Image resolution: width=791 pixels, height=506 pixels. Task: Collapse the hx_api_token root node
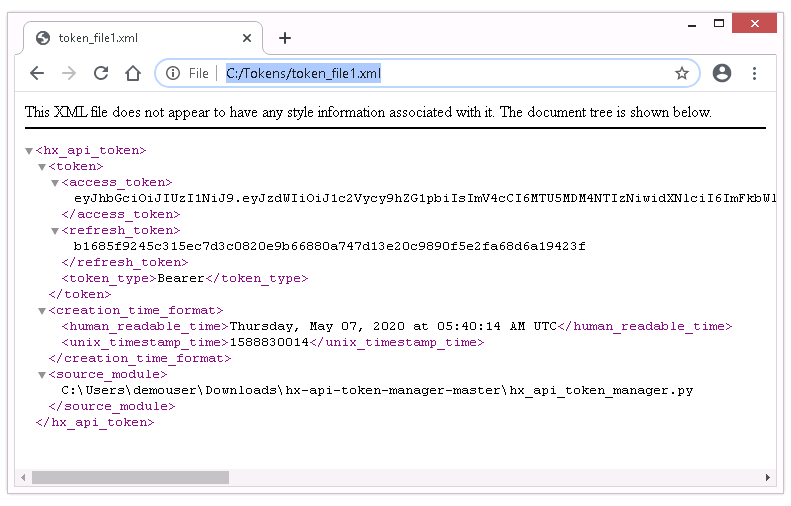point(29,151)
